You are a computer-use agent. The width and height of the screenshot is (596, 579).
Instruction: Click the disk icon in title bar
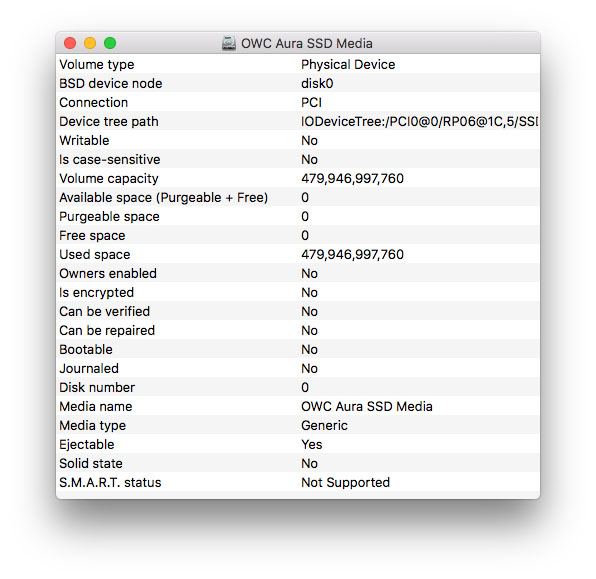pos(229,43)
